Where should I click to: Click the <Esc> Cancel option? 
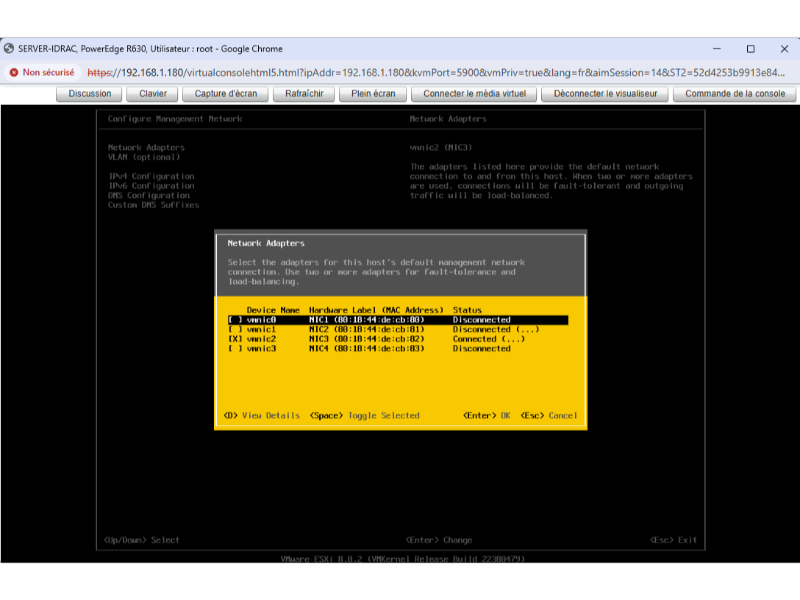549,415
